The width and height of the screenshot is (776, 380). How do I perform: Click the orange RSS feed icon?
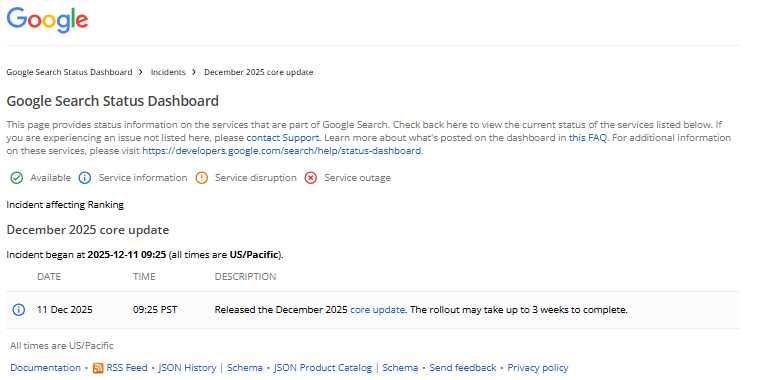click(x=98, y=368)
